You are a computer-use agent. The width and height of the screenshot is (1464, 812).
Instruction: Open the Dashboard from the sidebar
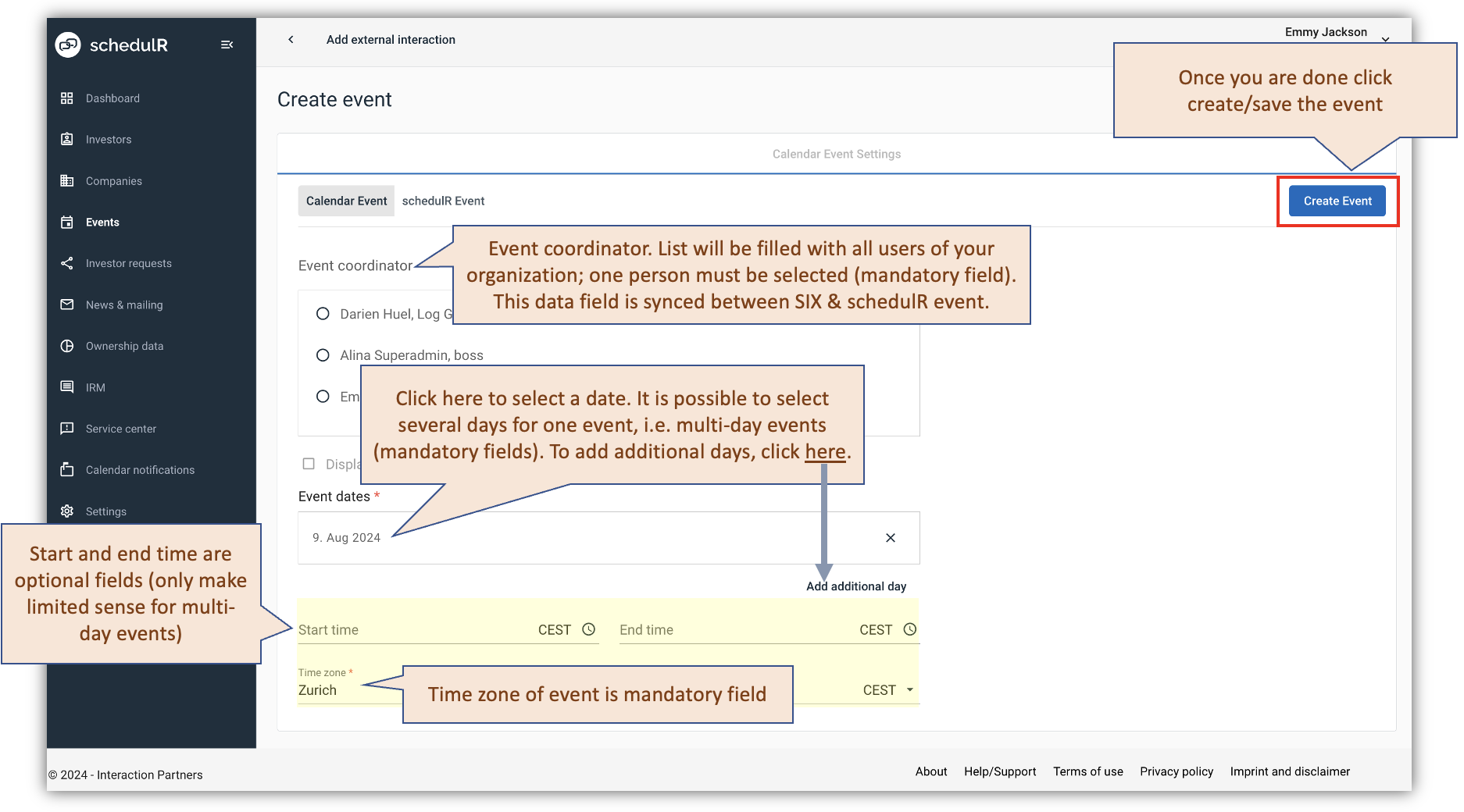click(x=112, y=98)
